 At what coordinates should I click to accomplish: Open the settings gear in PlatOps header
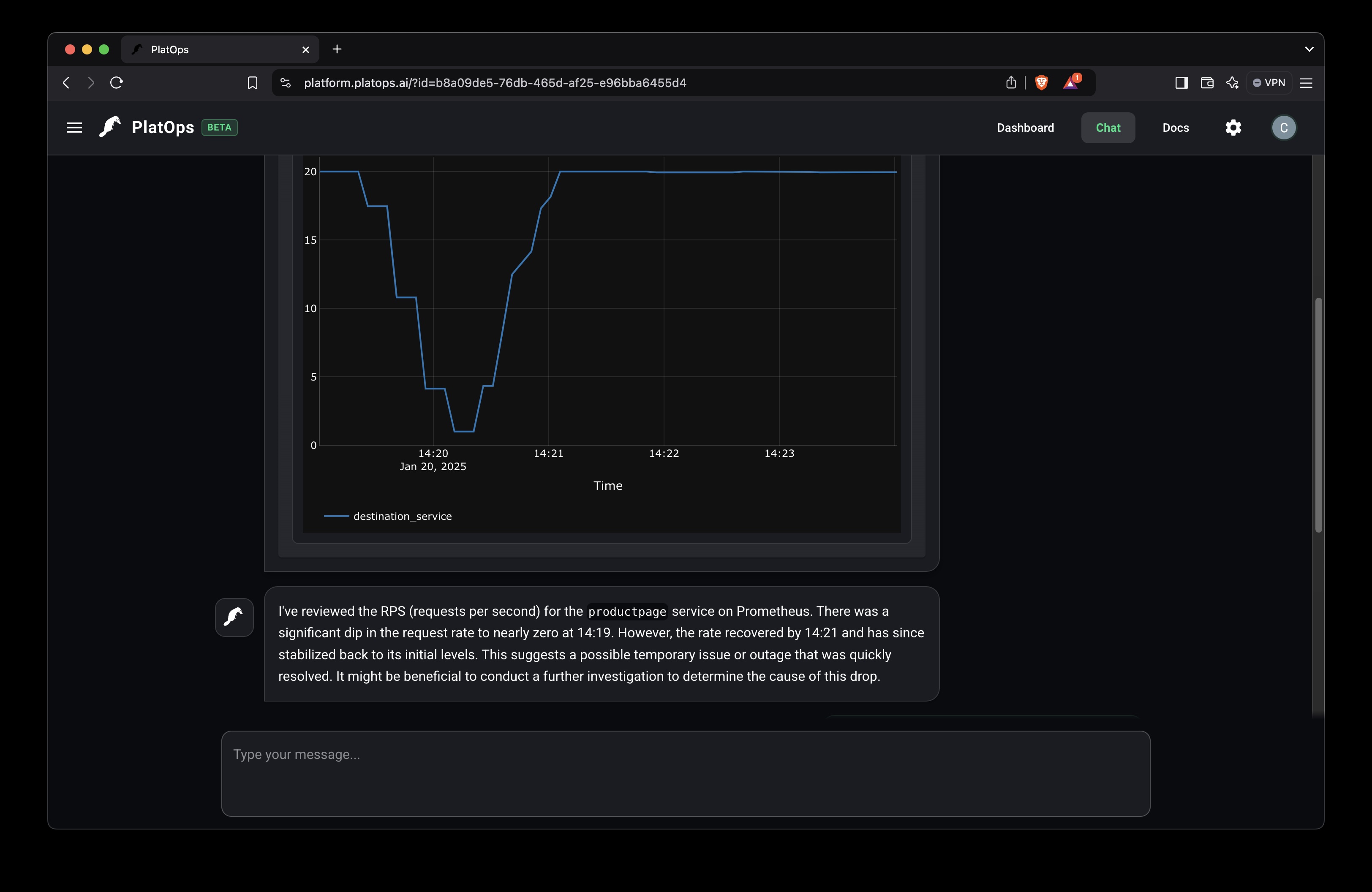[1233, 128]
